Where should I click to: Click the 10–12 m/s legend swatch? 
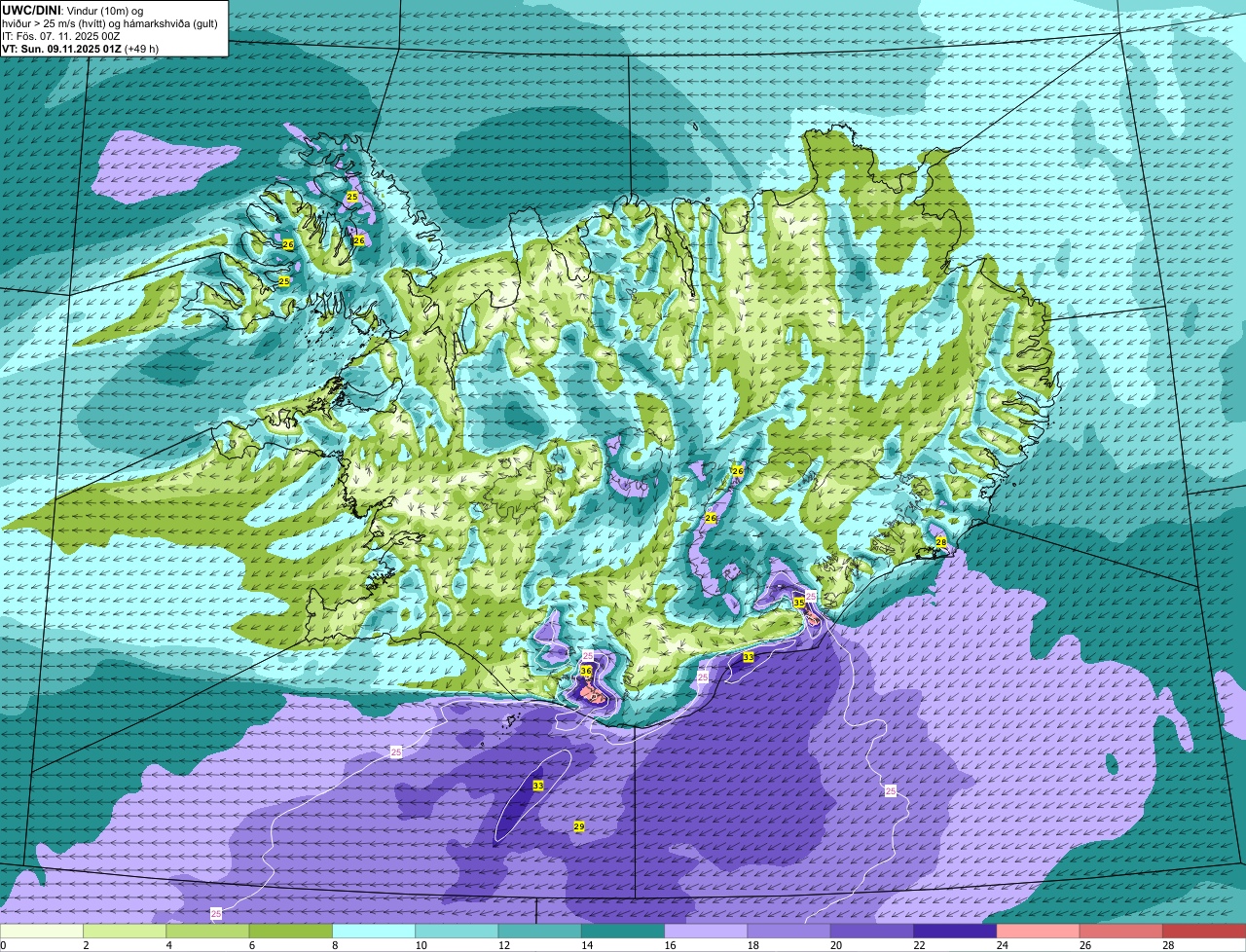457,932
